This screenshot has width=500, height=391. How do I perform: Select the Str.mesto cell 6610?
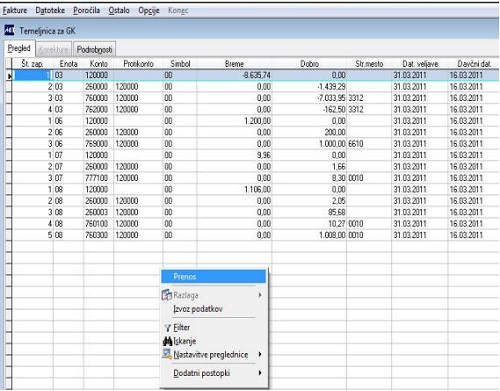(369, 144)
